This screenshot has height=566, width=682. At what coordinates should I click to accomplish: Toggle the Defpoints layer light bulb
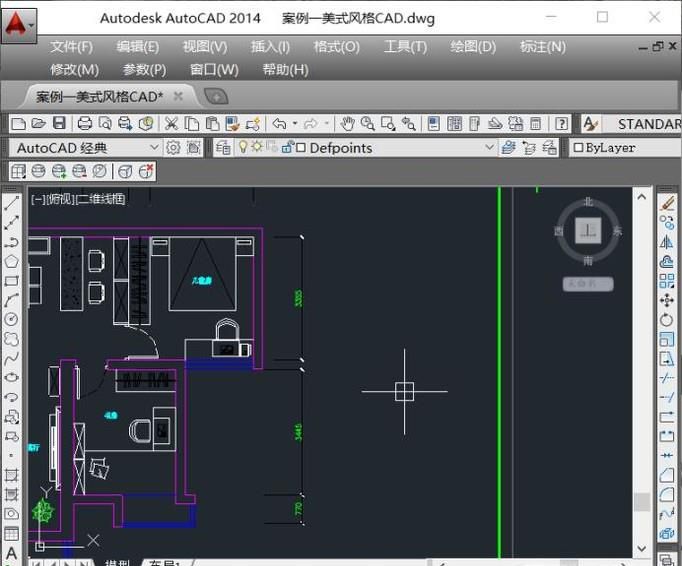241,148
